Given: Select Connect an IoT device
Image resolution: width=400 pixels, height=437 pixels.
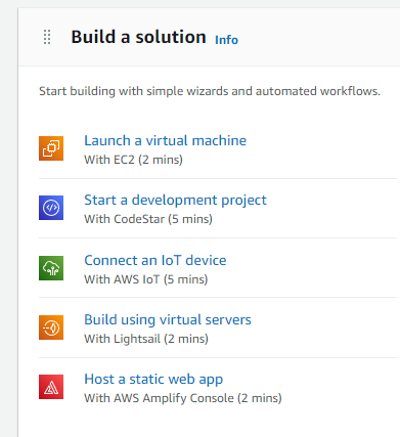Looking at the screenshot, I should coord(155,260).
